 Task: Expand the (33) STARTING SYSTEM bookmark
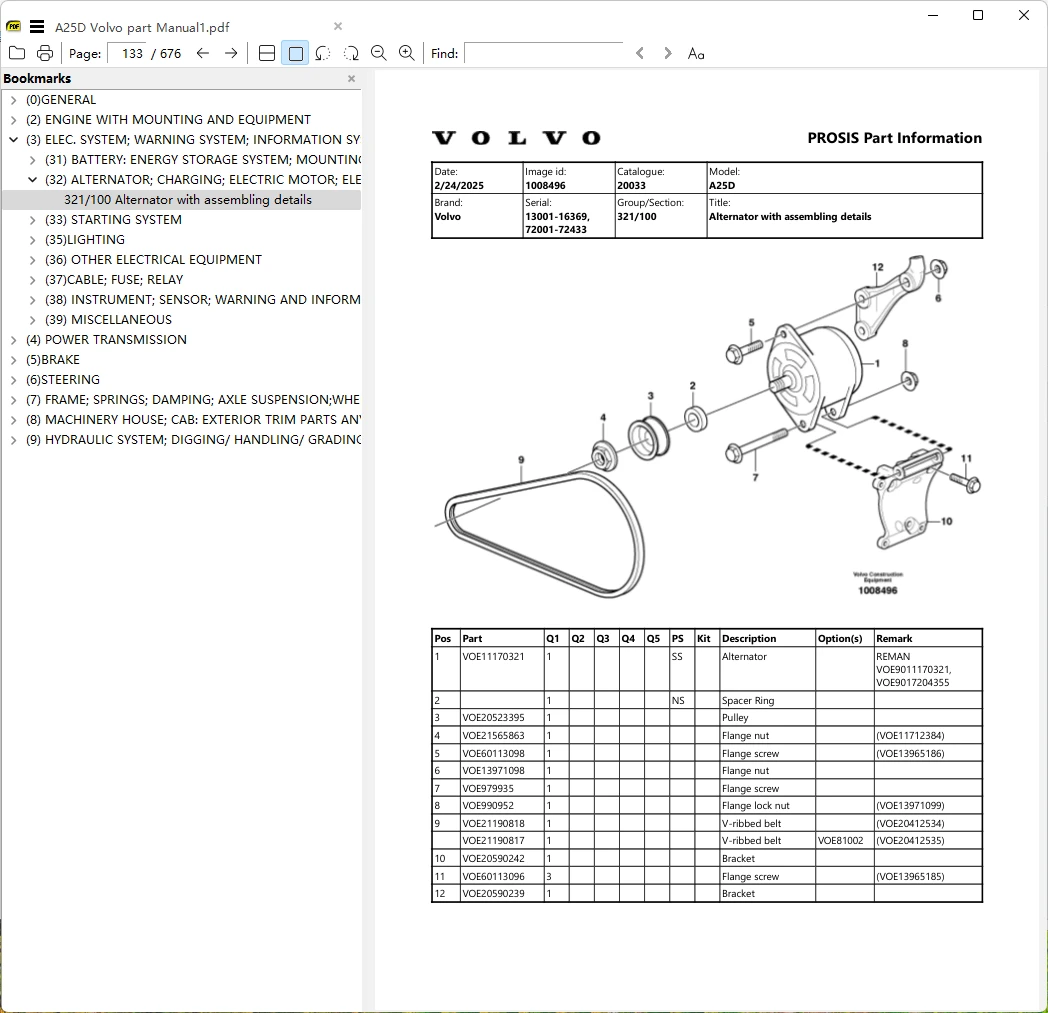coord(33,220)
